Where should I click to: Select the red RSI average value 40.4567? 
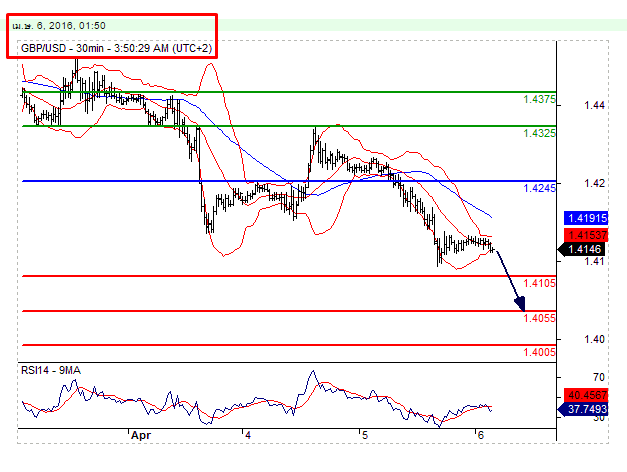click(x=586, y=395)
